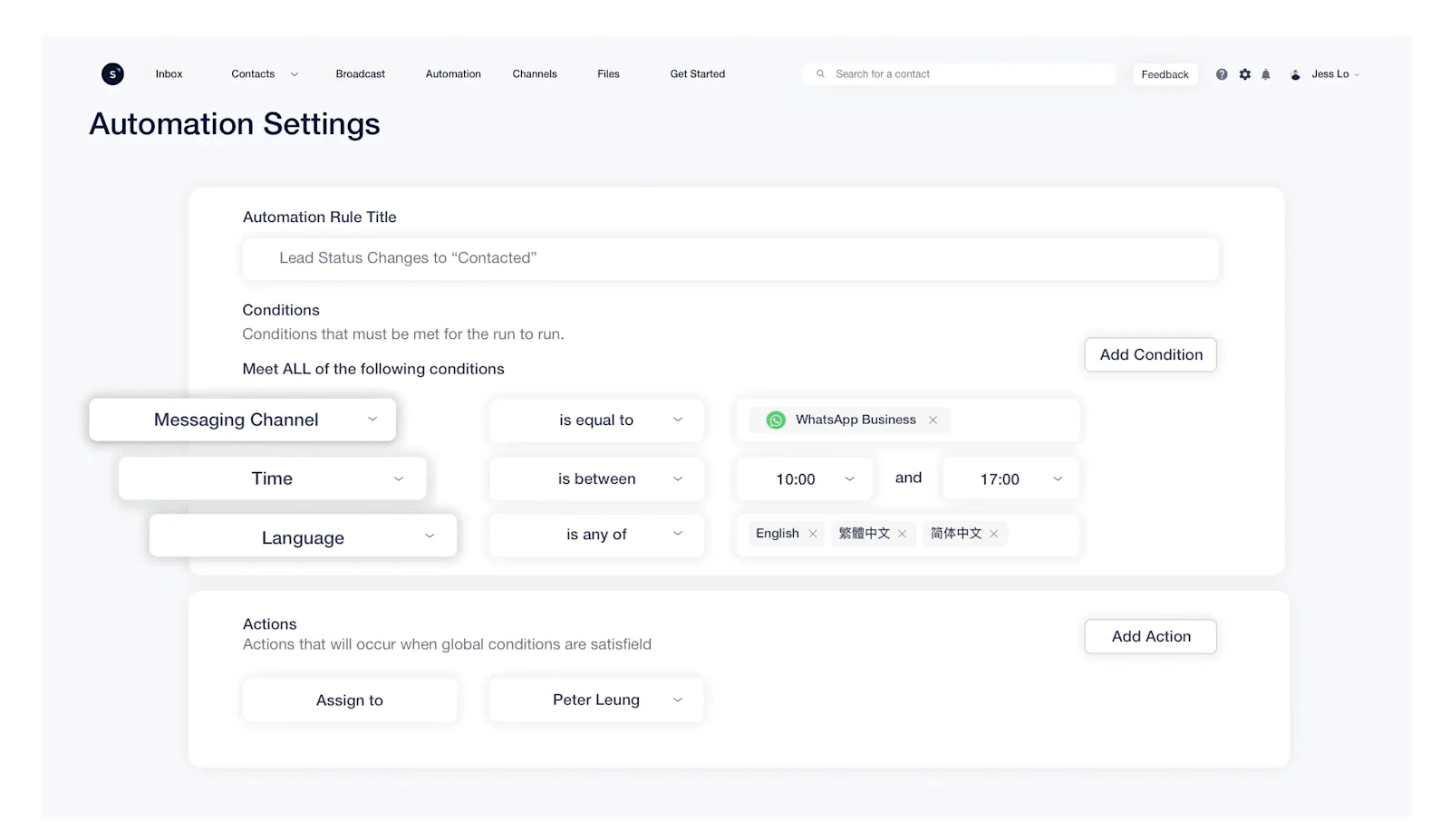
Task: Switch to the Broadcast tab
Action: point(360,73)
